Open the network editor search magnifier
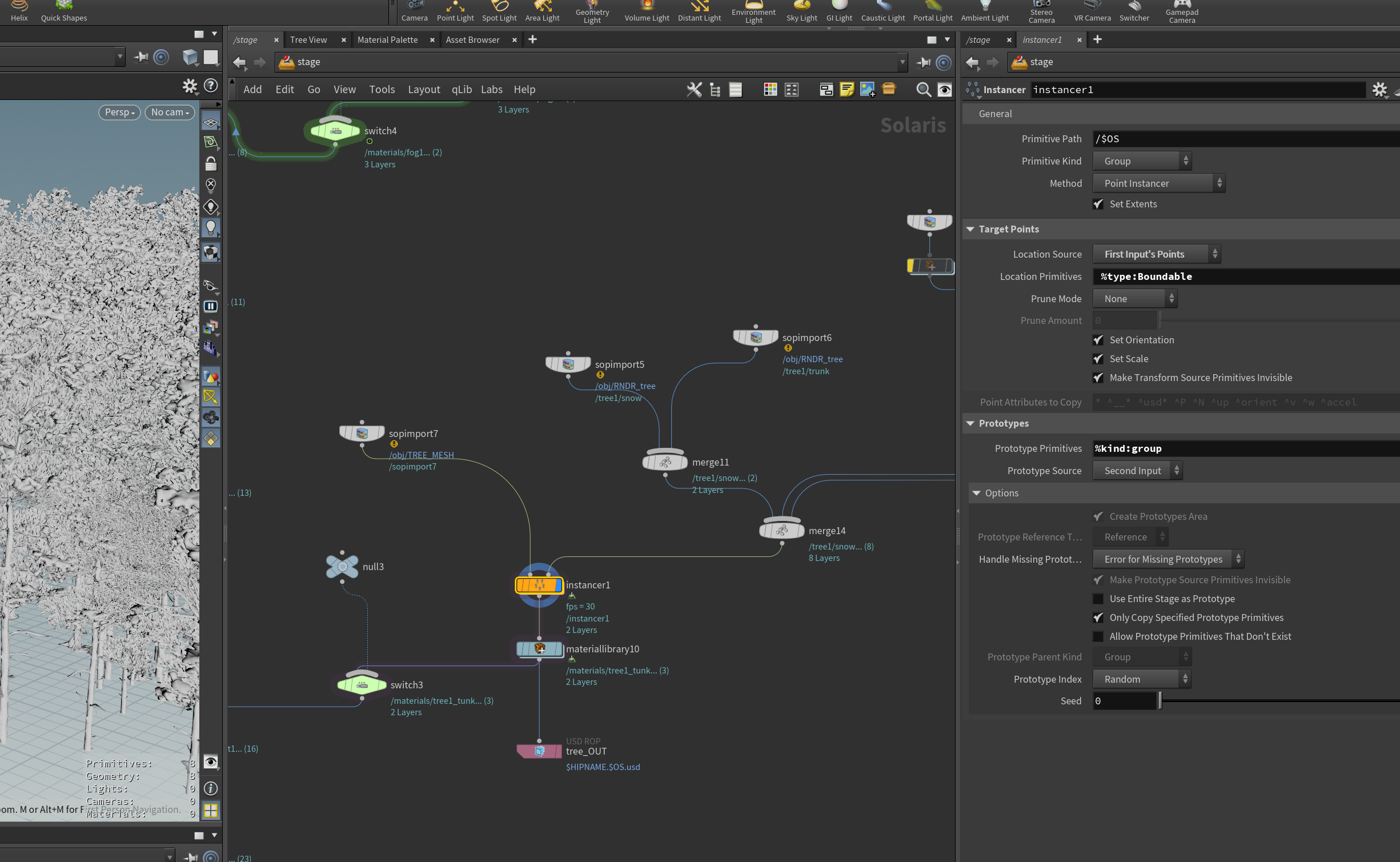 tap(923, 90)
